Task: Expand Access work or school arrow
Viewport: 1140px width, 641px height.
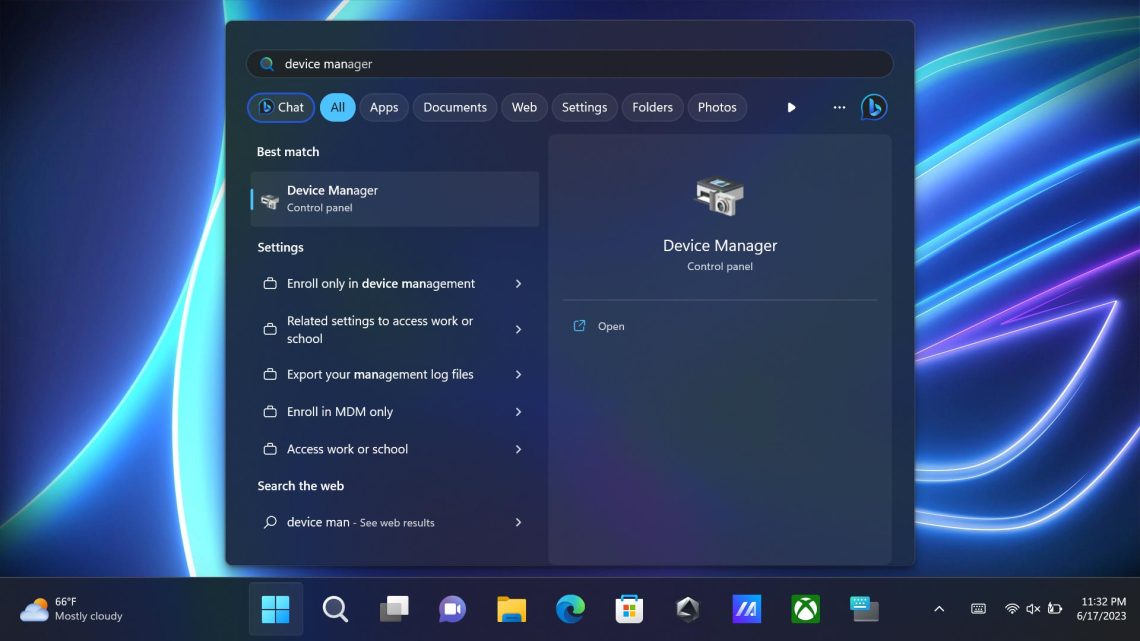Action: pyautogui.click(x=518, y=449)
